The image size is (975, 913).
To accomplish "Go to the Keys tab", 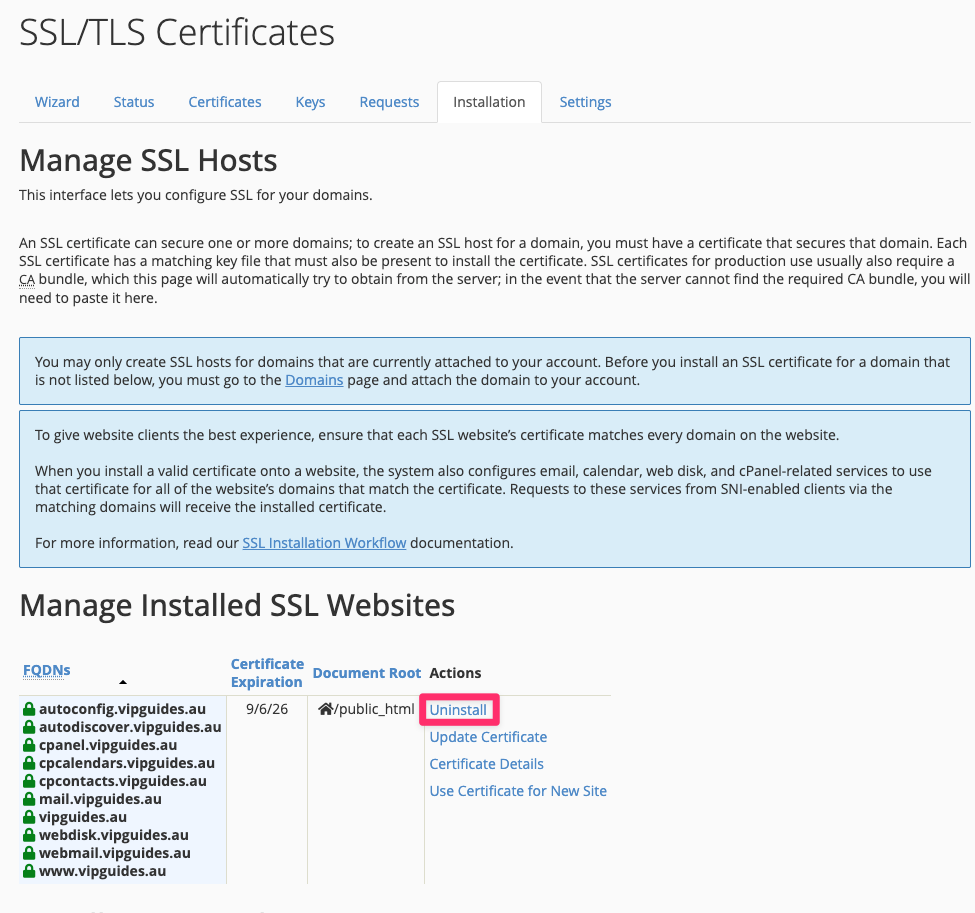I will (x=310, y=102).
